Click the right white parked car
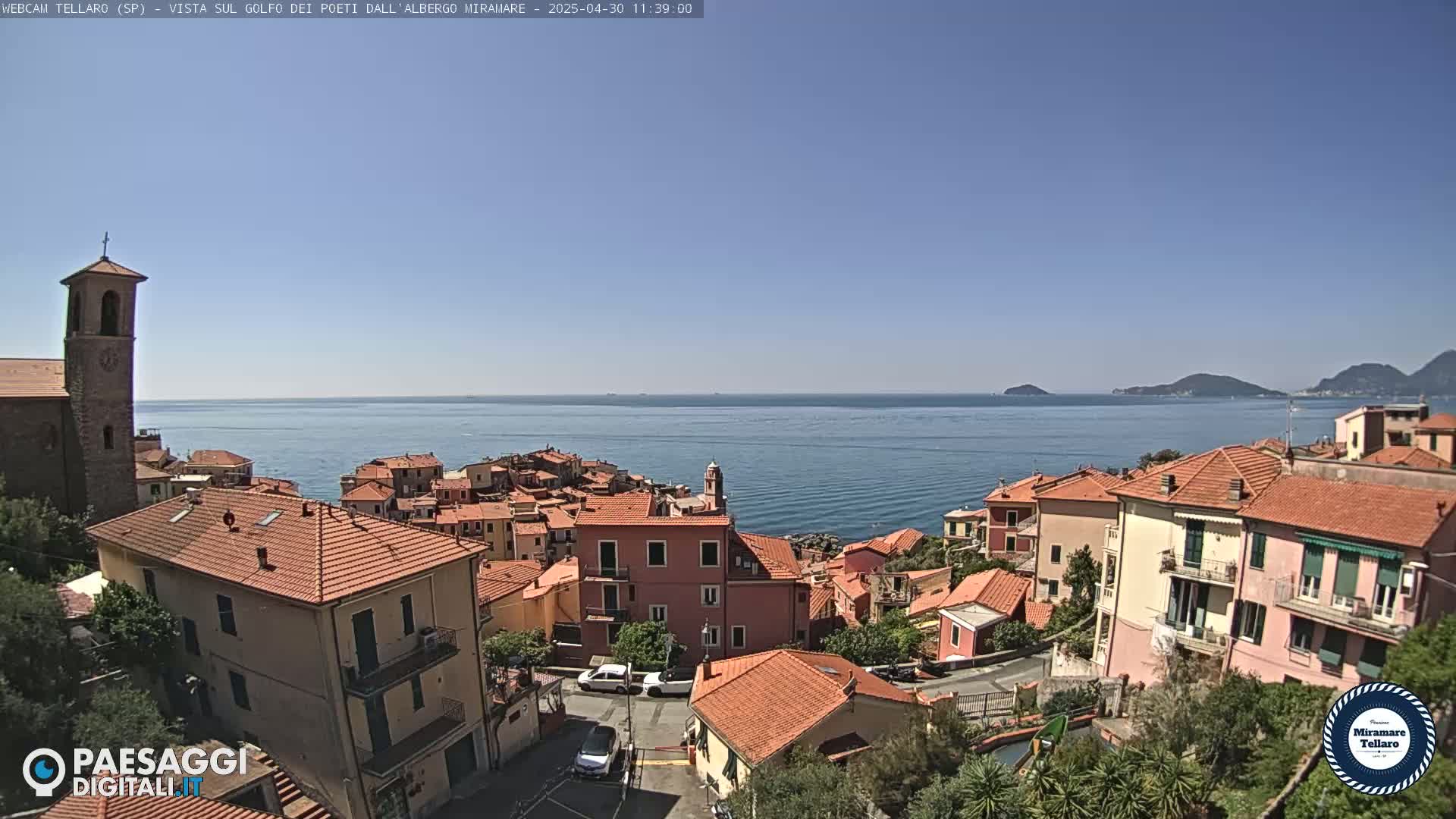Image resolution: width=1456 pixels, height=819 pixels. tap(668, 682)
